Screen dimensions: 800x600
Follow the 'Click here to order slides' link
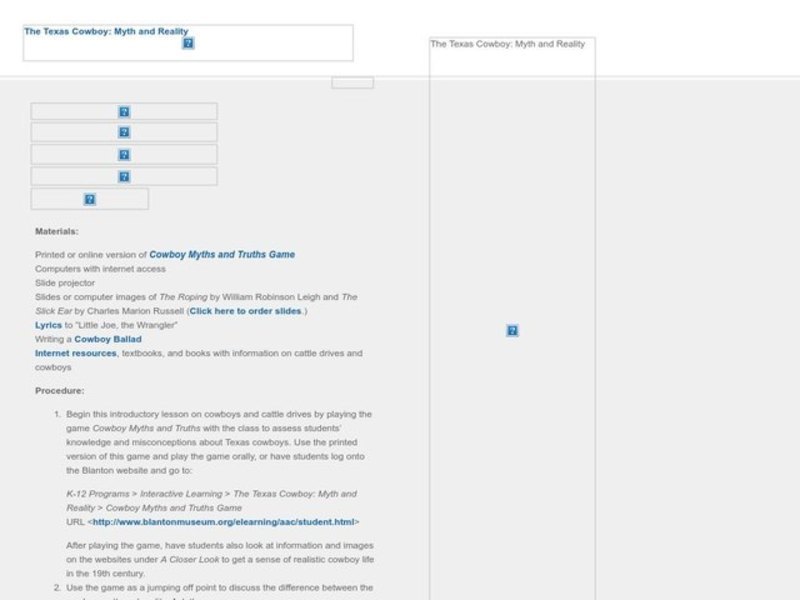[246, 311]
